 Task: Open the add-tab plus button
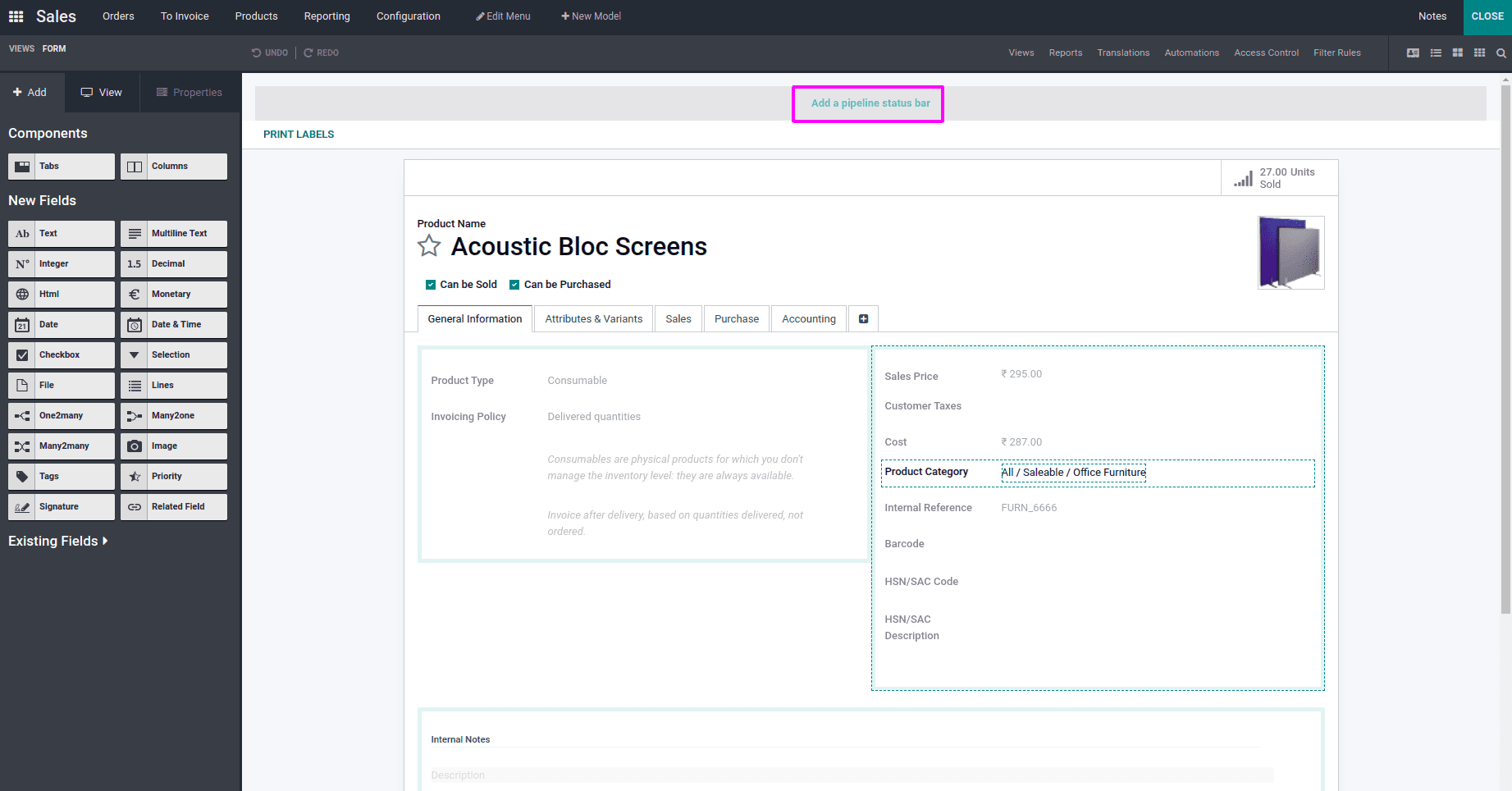pos(863,318)
